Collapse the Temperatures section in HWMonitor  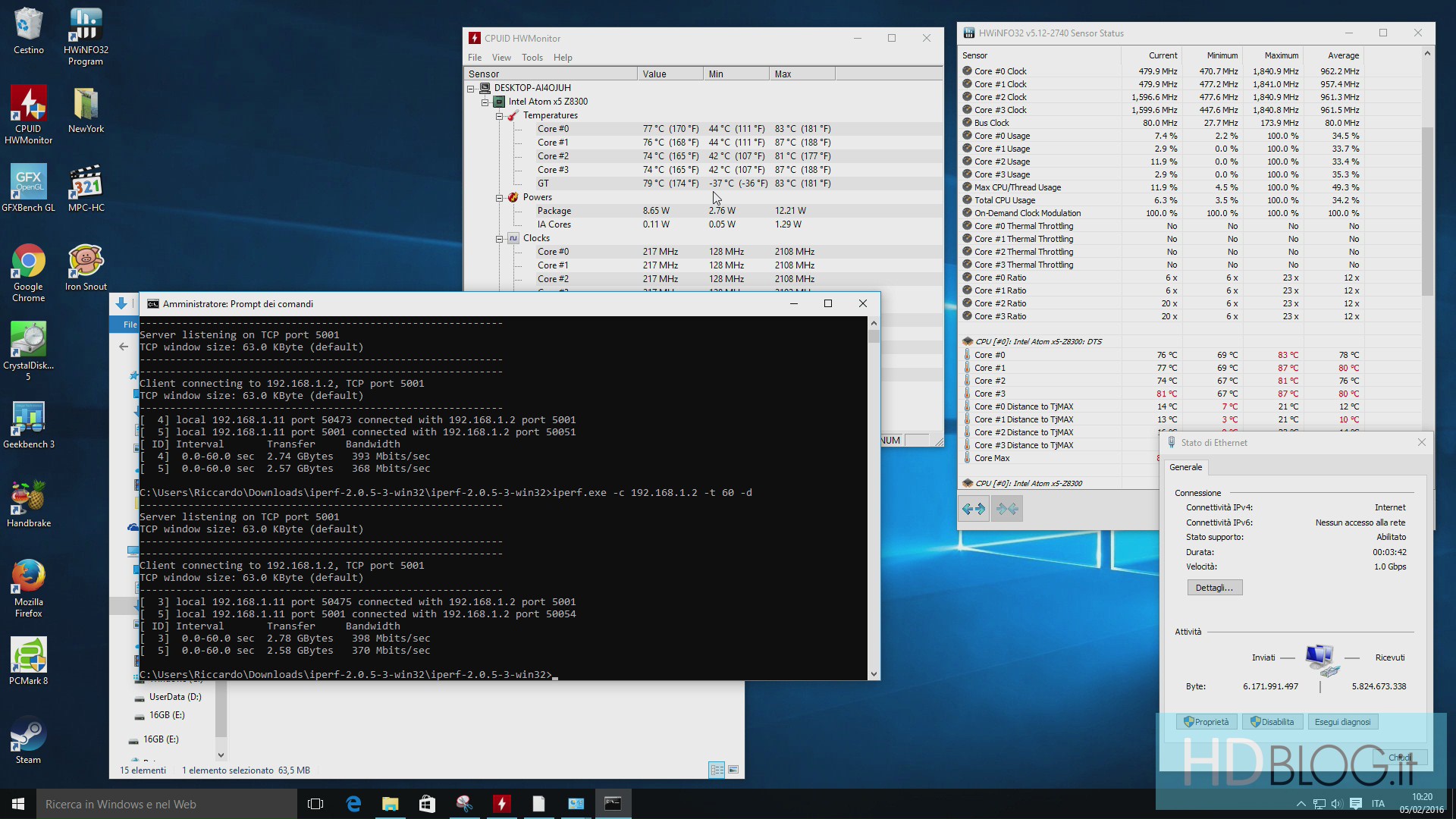click(500, 116)
